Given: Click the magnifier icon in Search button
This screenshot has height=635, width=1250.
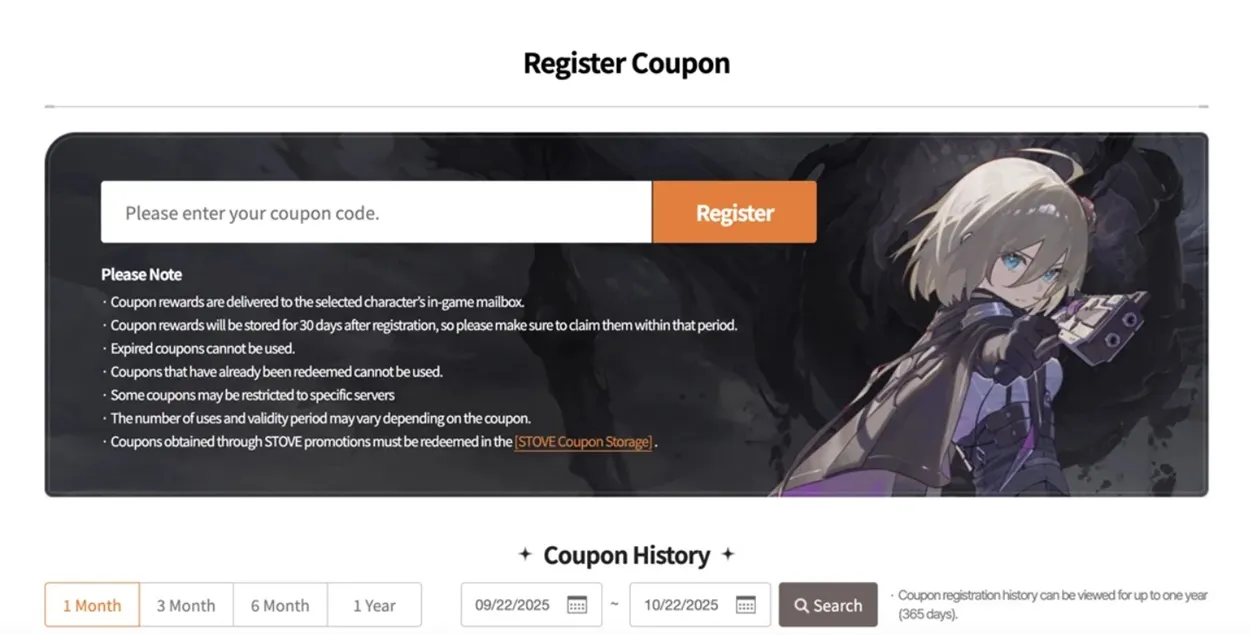Looking at the screenshot, I should tap(801, 606).
